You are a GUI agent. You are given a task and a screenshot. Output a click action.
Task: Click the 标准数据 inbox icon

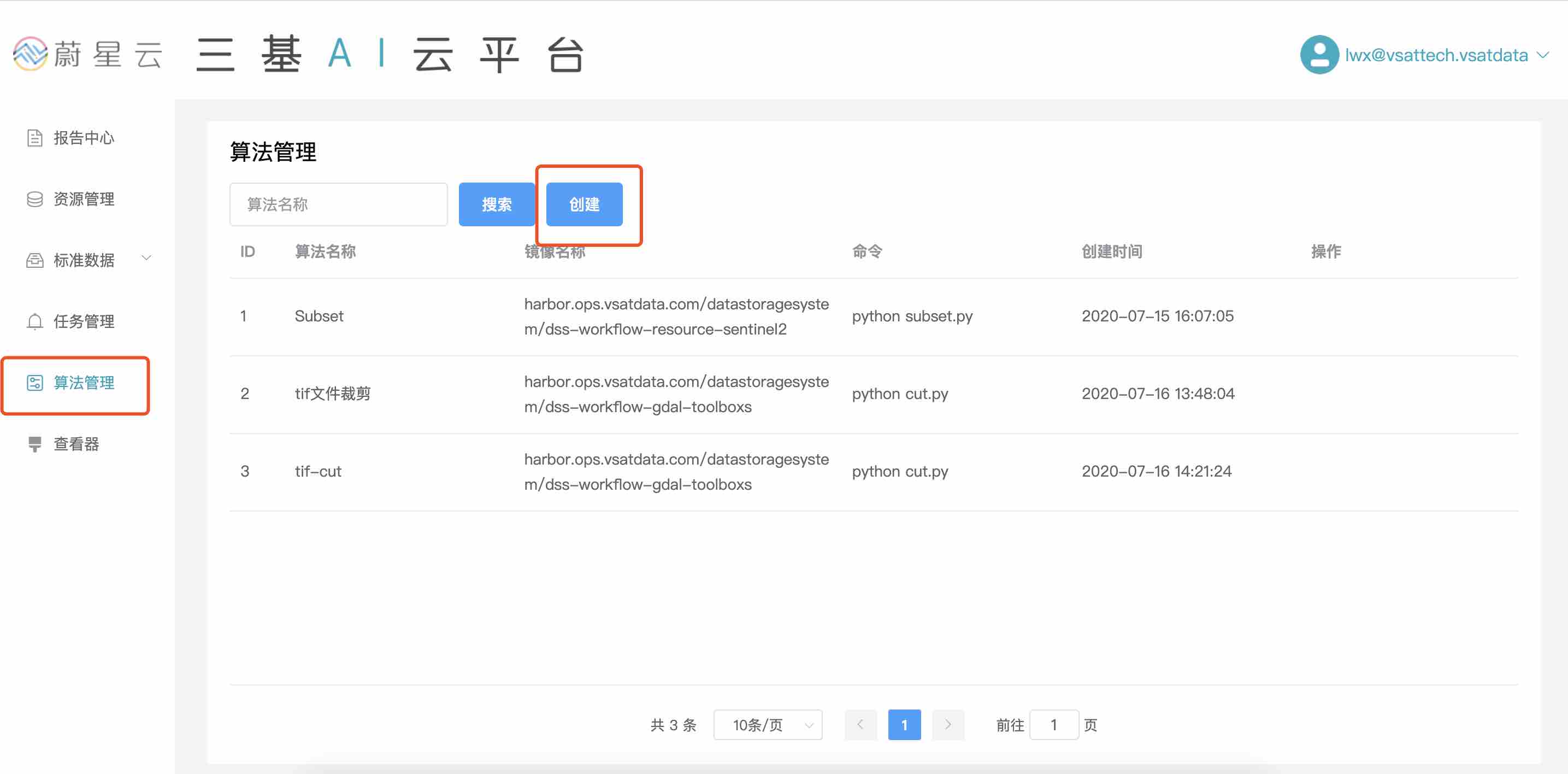pos(35,261)
